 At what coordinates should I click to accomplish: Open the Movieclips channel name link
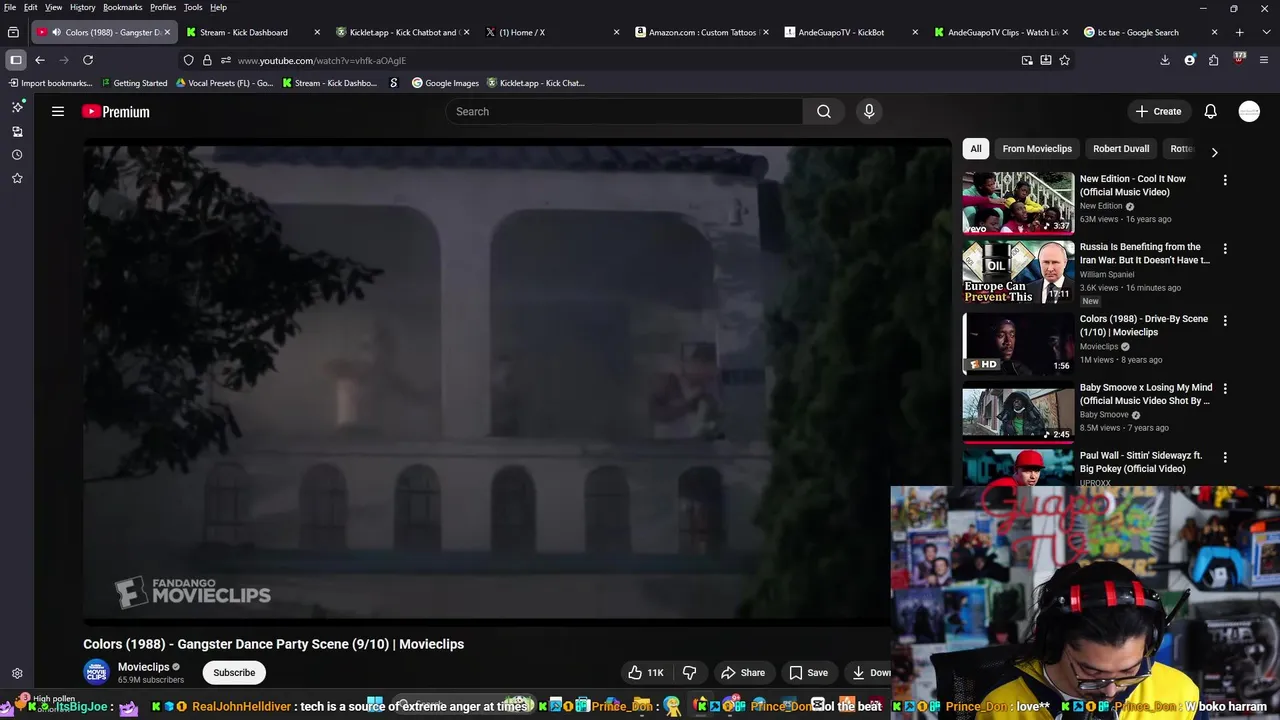tap(144, 667)
